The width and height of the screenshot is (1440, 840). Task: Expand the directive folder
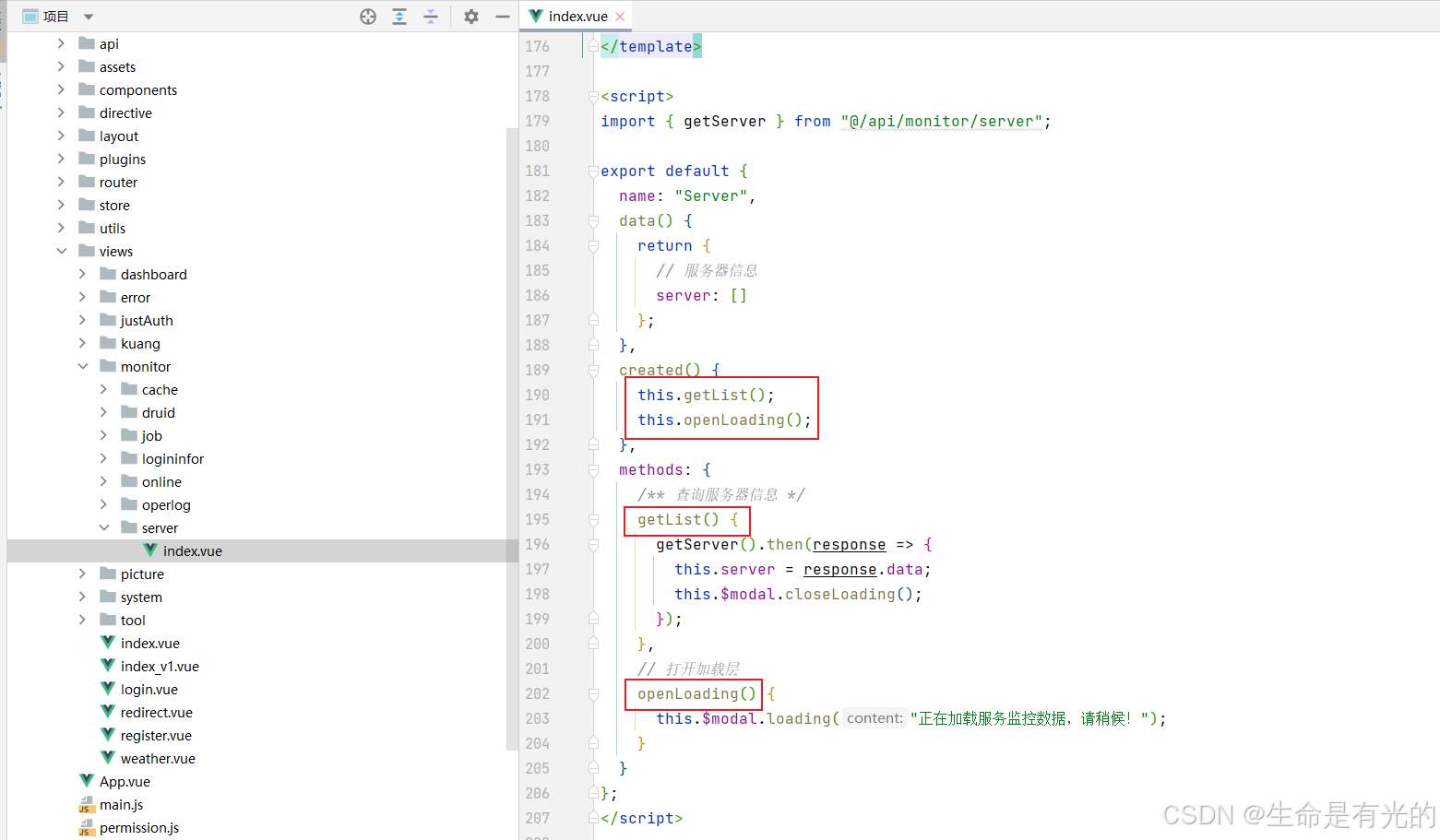pyautogui.click(x=61, y=112)
